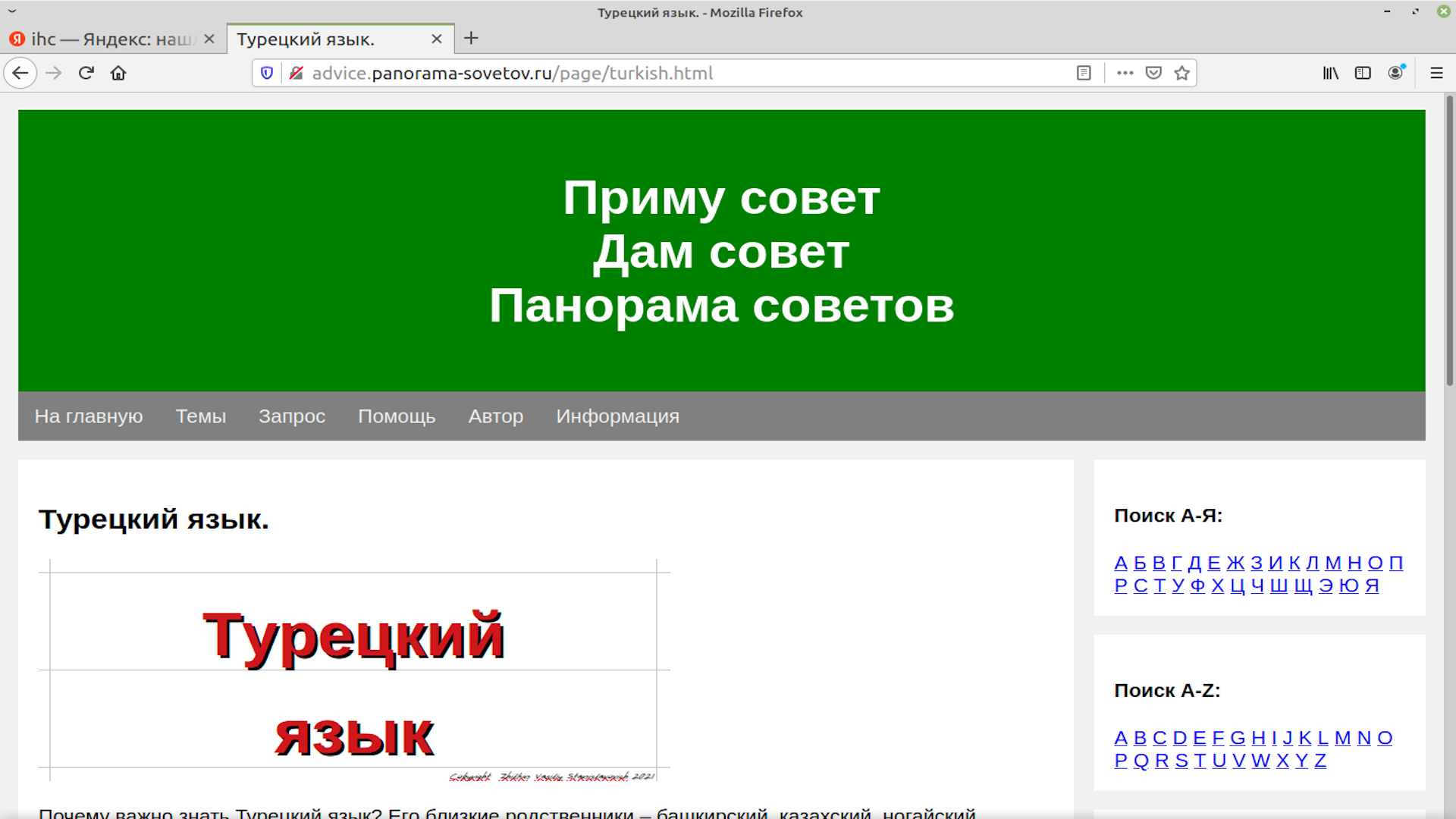Click the tracking protection shield icon

pos(266,73)
